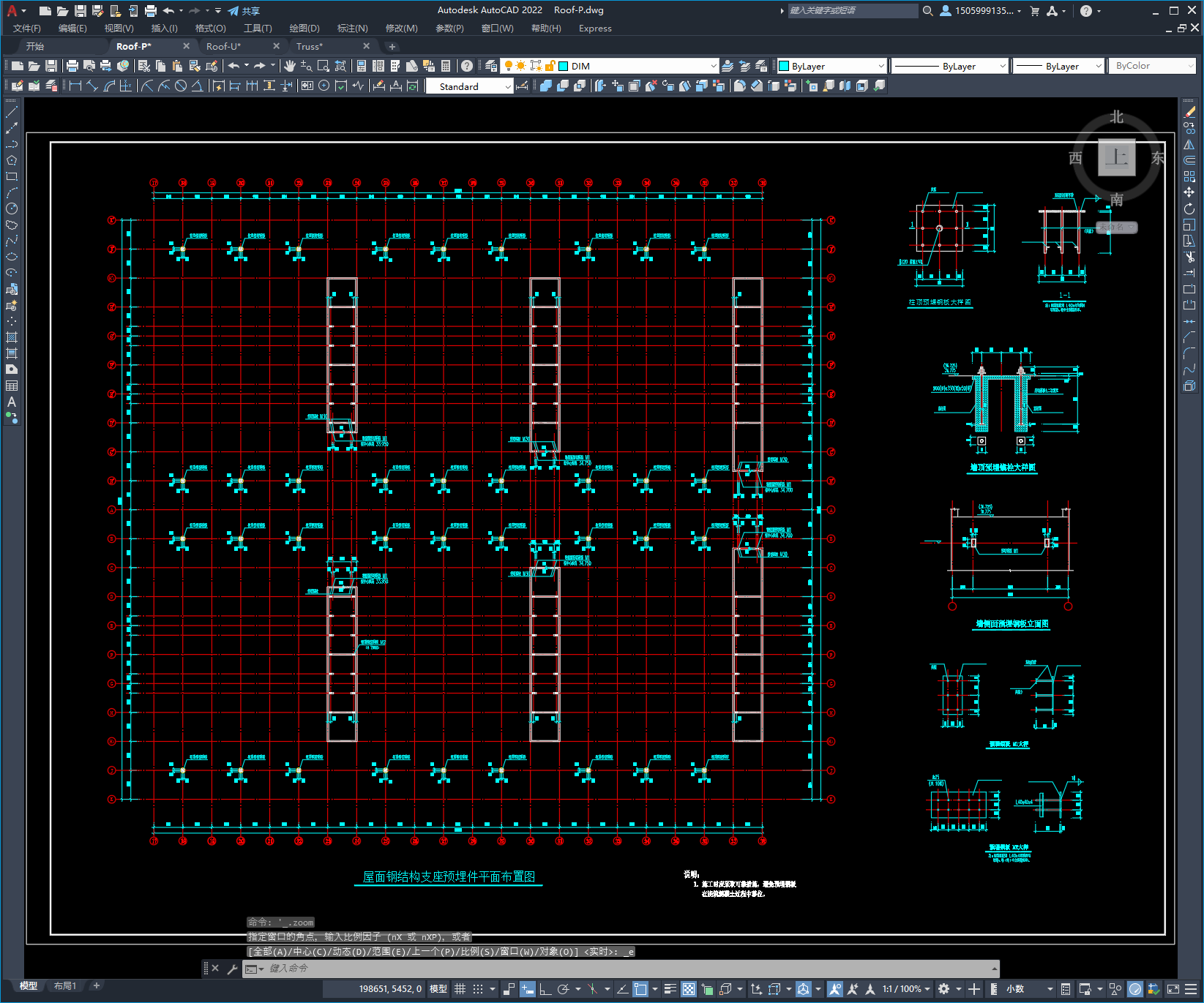
Task: Select the Rectangle draw tool
Action: point(12,176)
